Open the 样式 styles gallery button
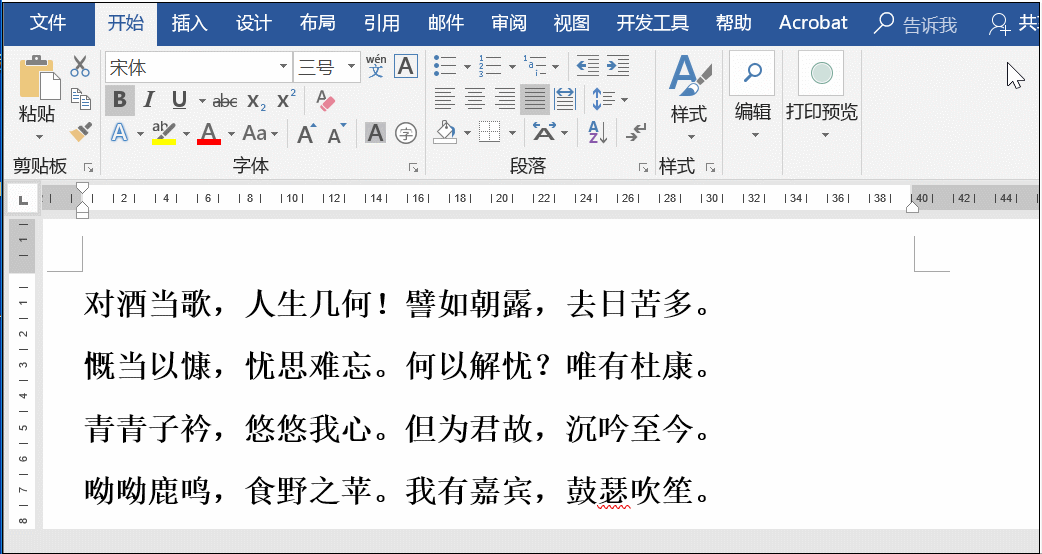1042x554 pixels. (x=689, y=95)
